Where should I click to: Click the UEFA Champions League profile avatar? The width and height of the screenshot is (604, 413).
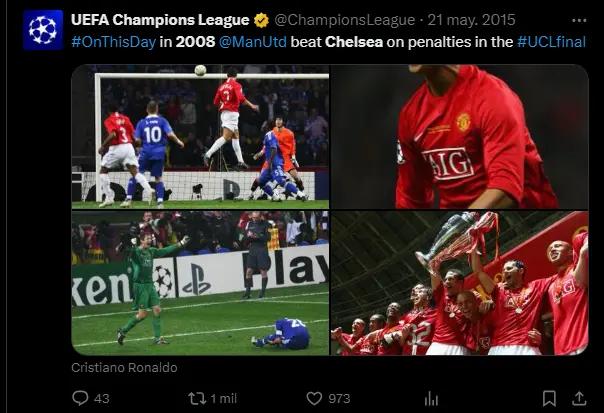pyautogui.click(x=42, y=30)
